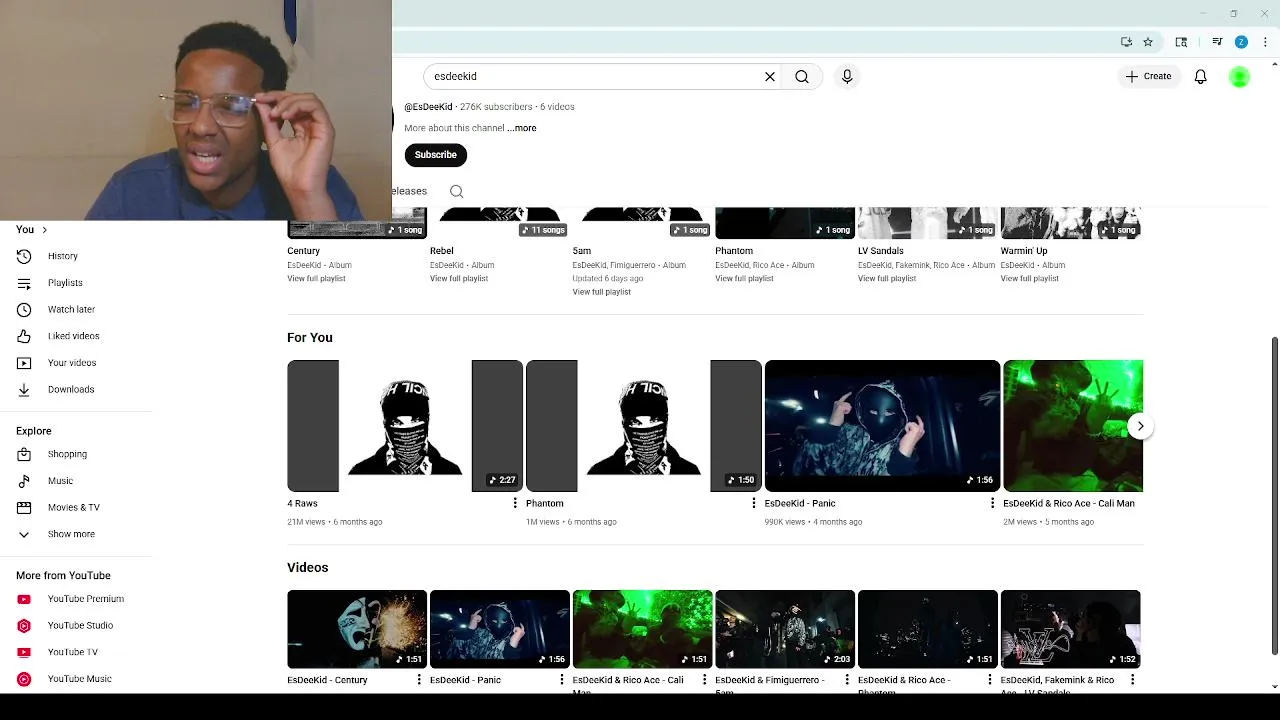Screen dimensions: 1280x720
Task: Open options for EsDeeKid - Century
Action: click(x=419, y=680)
